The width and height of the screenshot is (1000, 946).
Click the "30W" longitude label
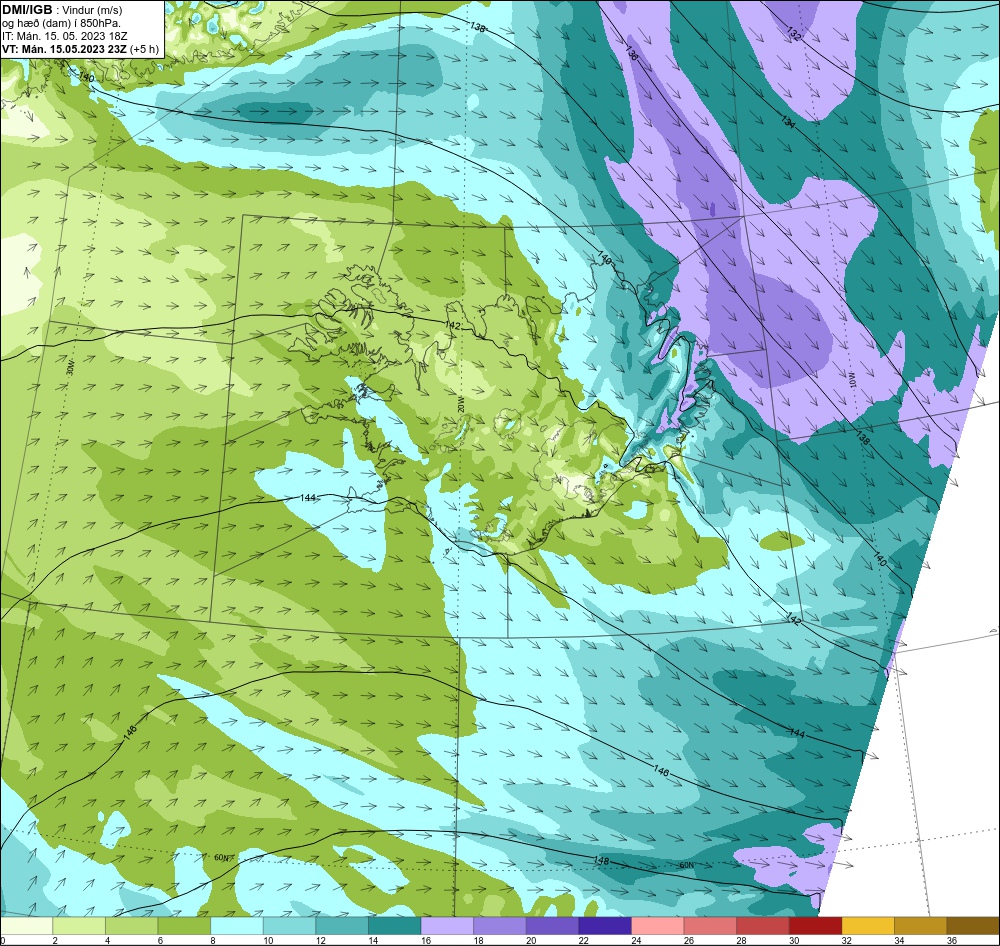click(70, 367)
